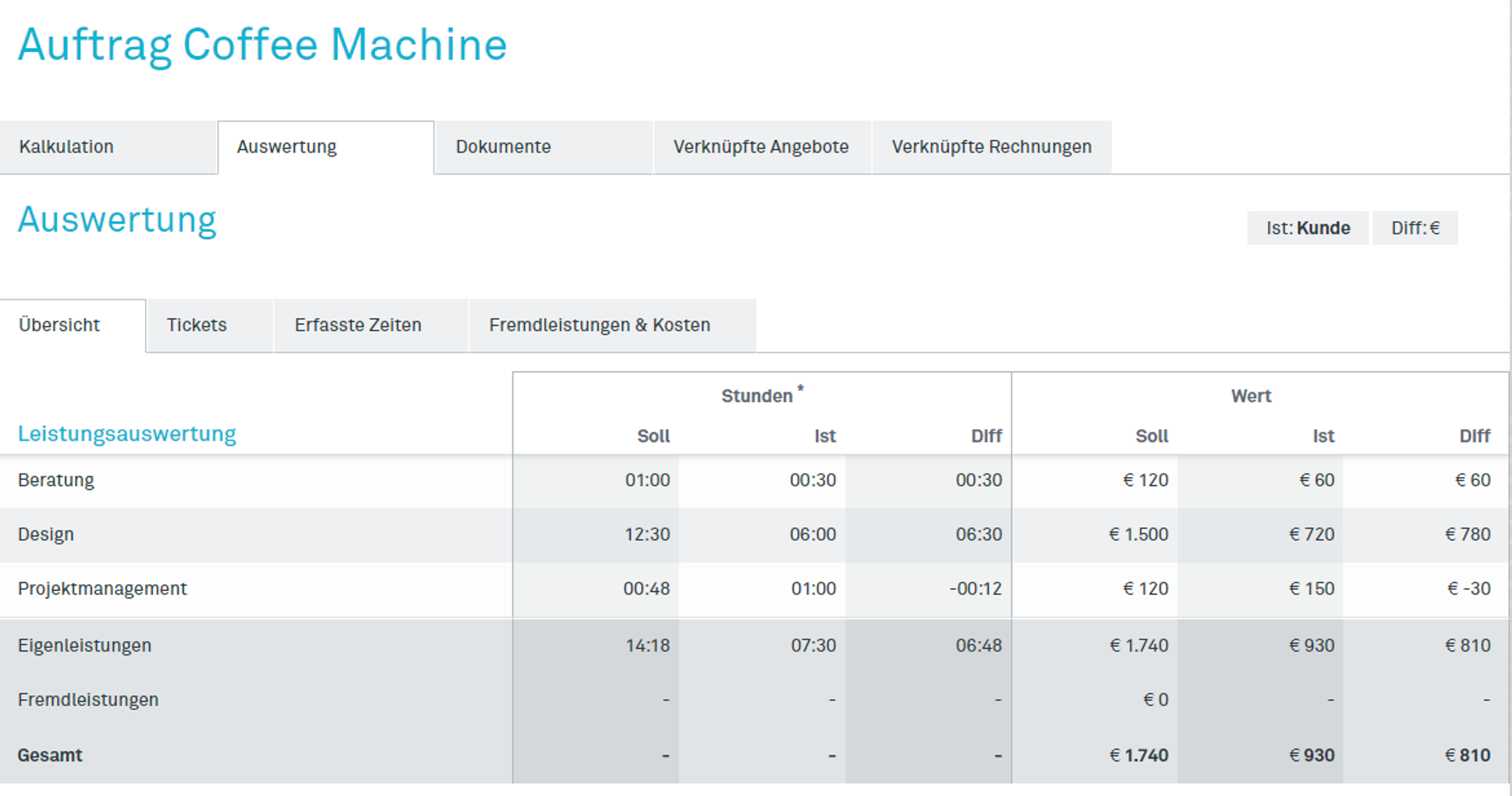1512x796 pixels.
Task: Click Projektmanagement Ist value € 150
Action: pos(1312,589)
